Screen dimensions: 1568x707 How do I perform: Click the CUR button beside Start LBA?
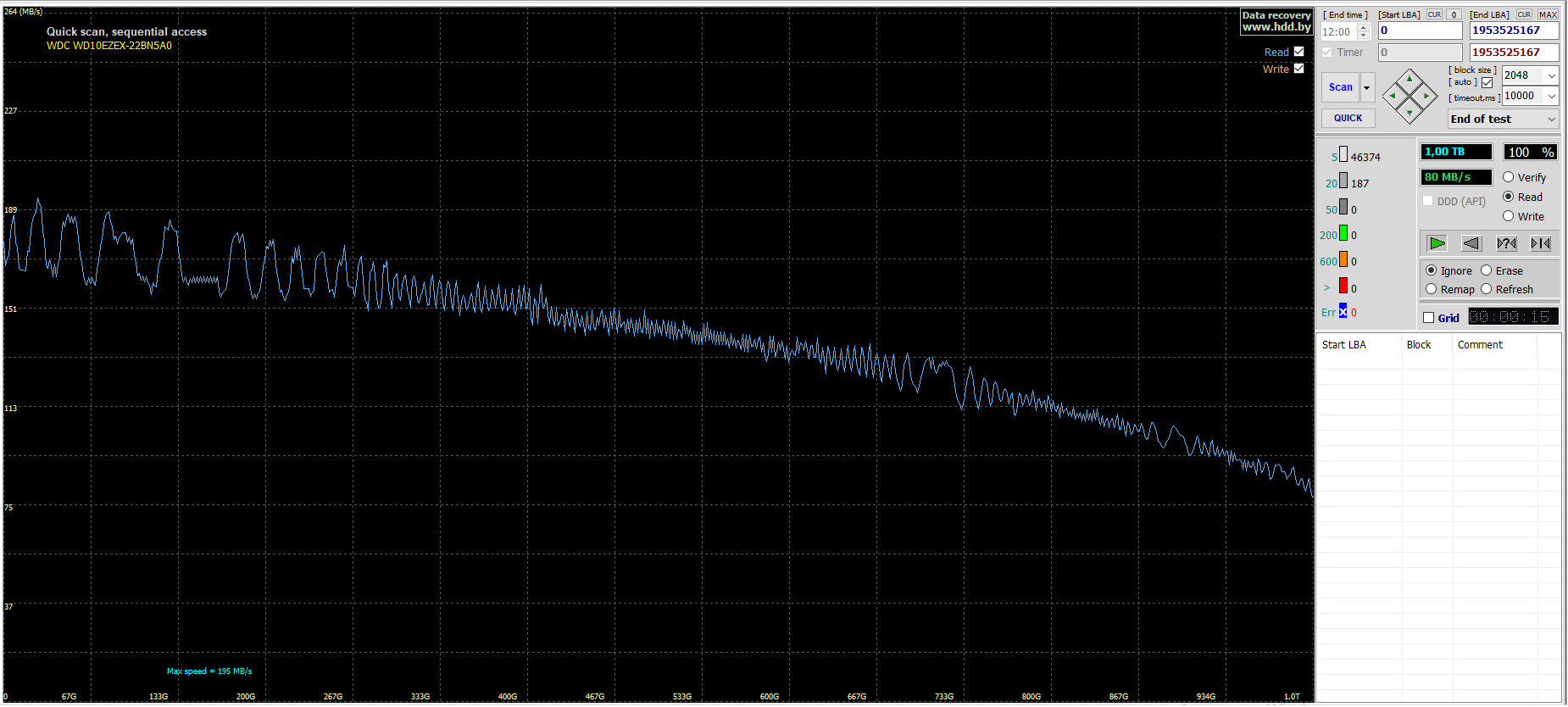(x=1434, y=14)
